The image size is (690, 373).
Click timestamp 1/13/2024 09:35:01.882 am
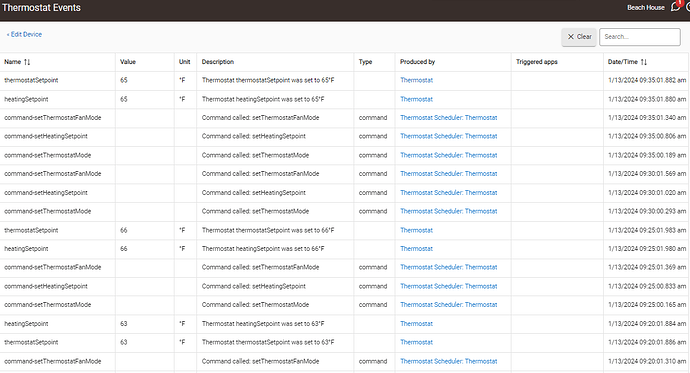pyautogui.click(x=647, y=80)
